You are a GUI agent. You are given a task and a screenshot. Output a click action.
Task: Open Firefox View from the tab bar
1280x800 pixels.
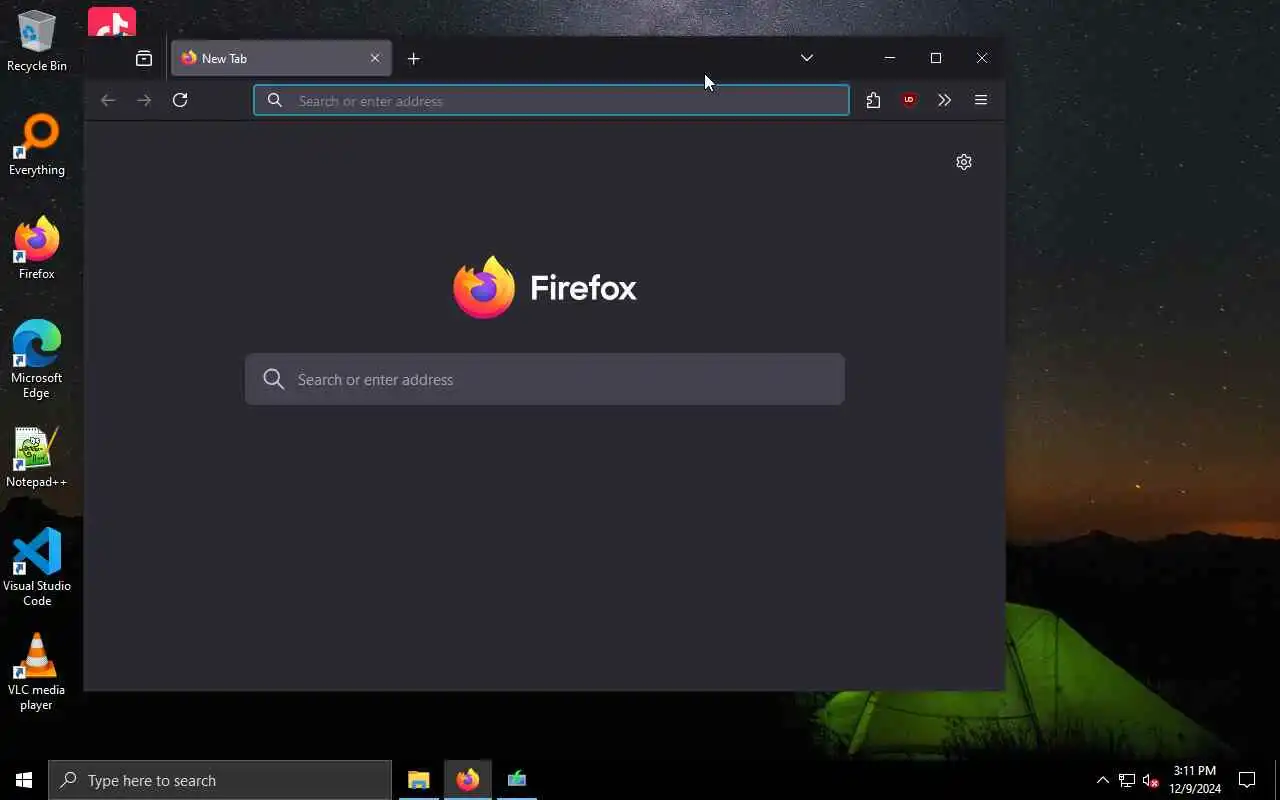[144, 59]
